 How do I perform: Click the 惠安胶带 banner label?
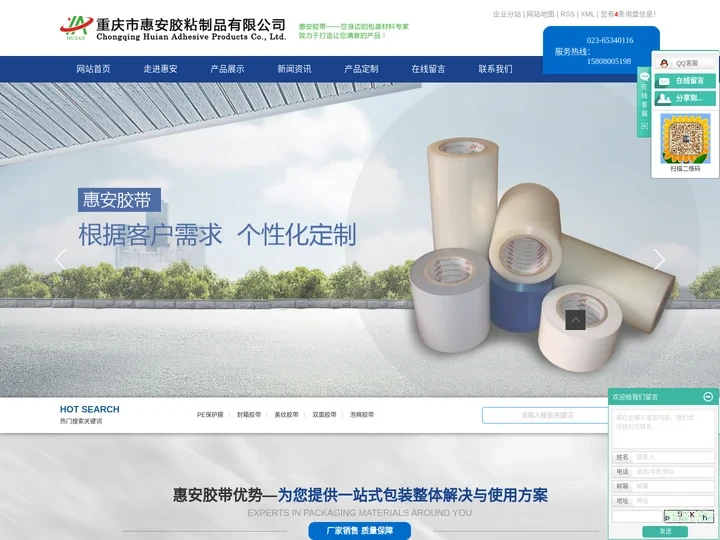point(119,200)
